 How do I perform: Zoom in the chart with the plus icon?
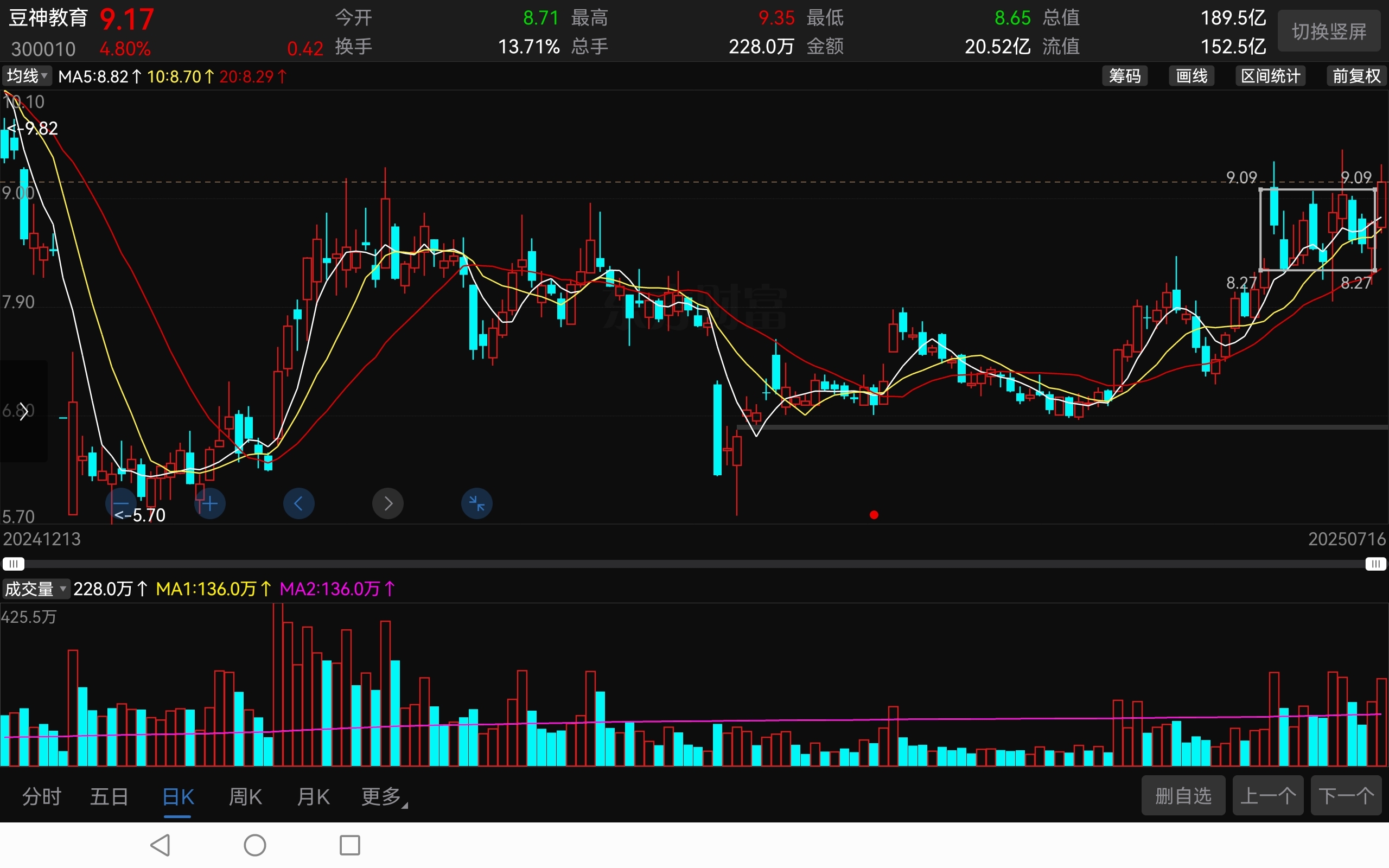click(x=209, y=503)
